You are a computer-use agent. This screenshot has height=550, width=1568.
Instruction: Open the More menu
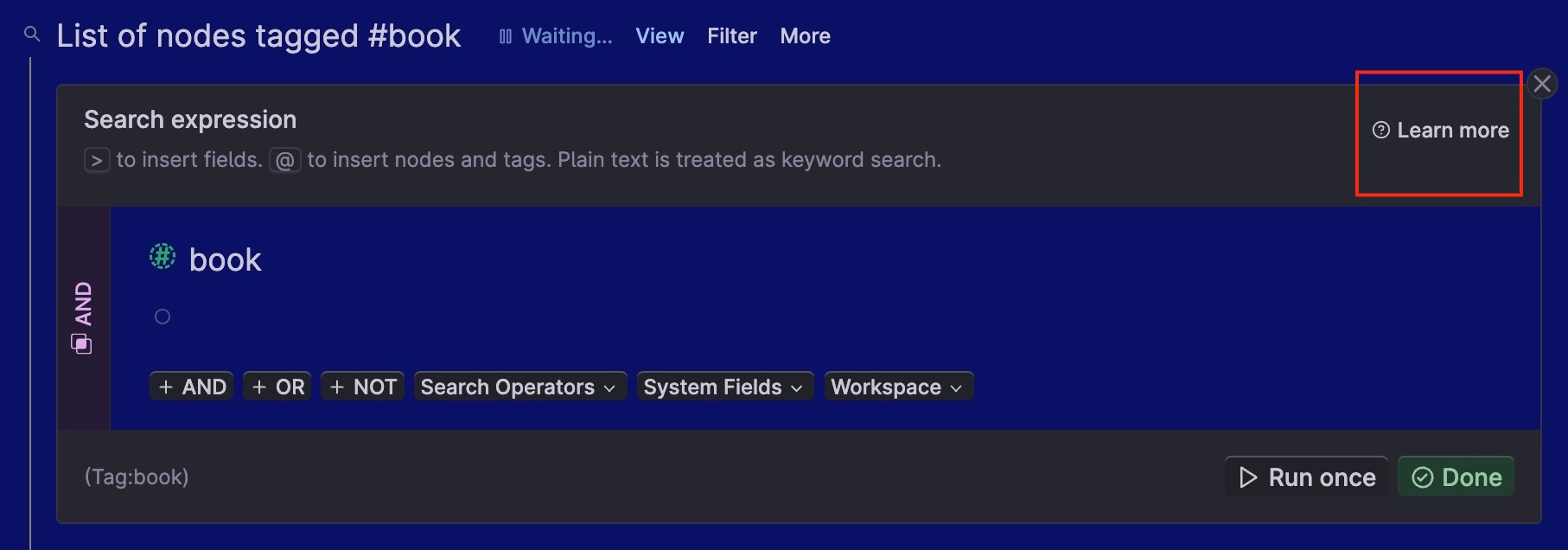[x=806, y=36]
